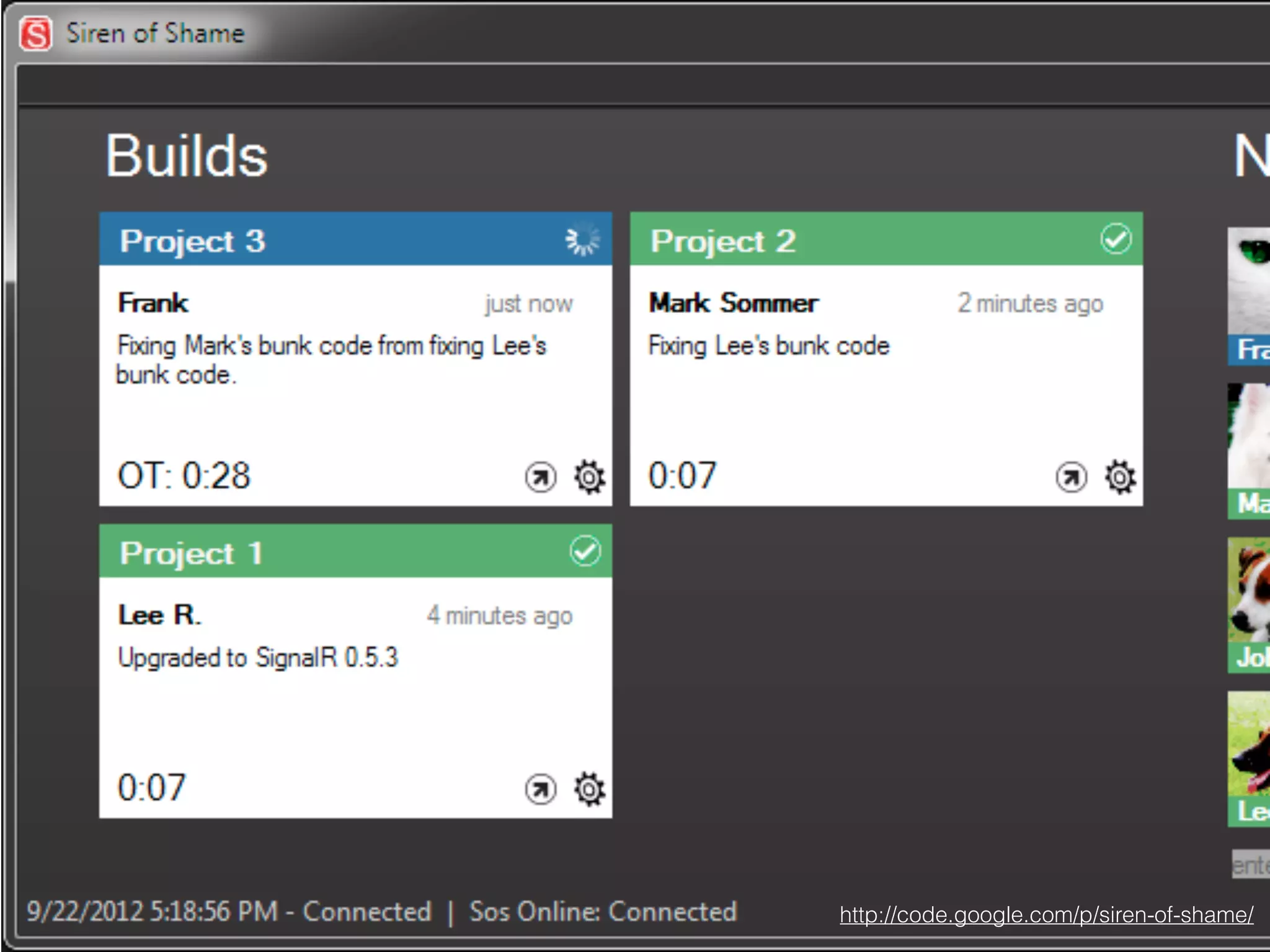Click Project 1 gear settings icon
The height and width of the screenshot is (952, 1270).
coord(588,789)
